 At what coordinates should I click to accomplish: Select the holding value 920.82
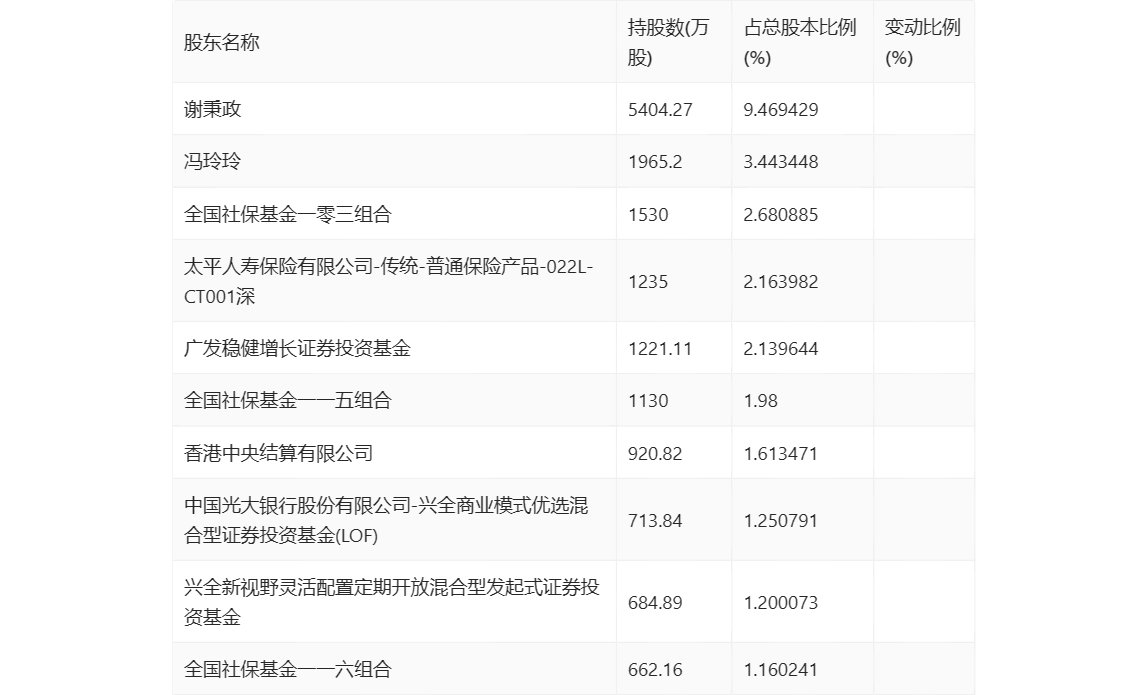pyautogui.click(x=655, y=454)
